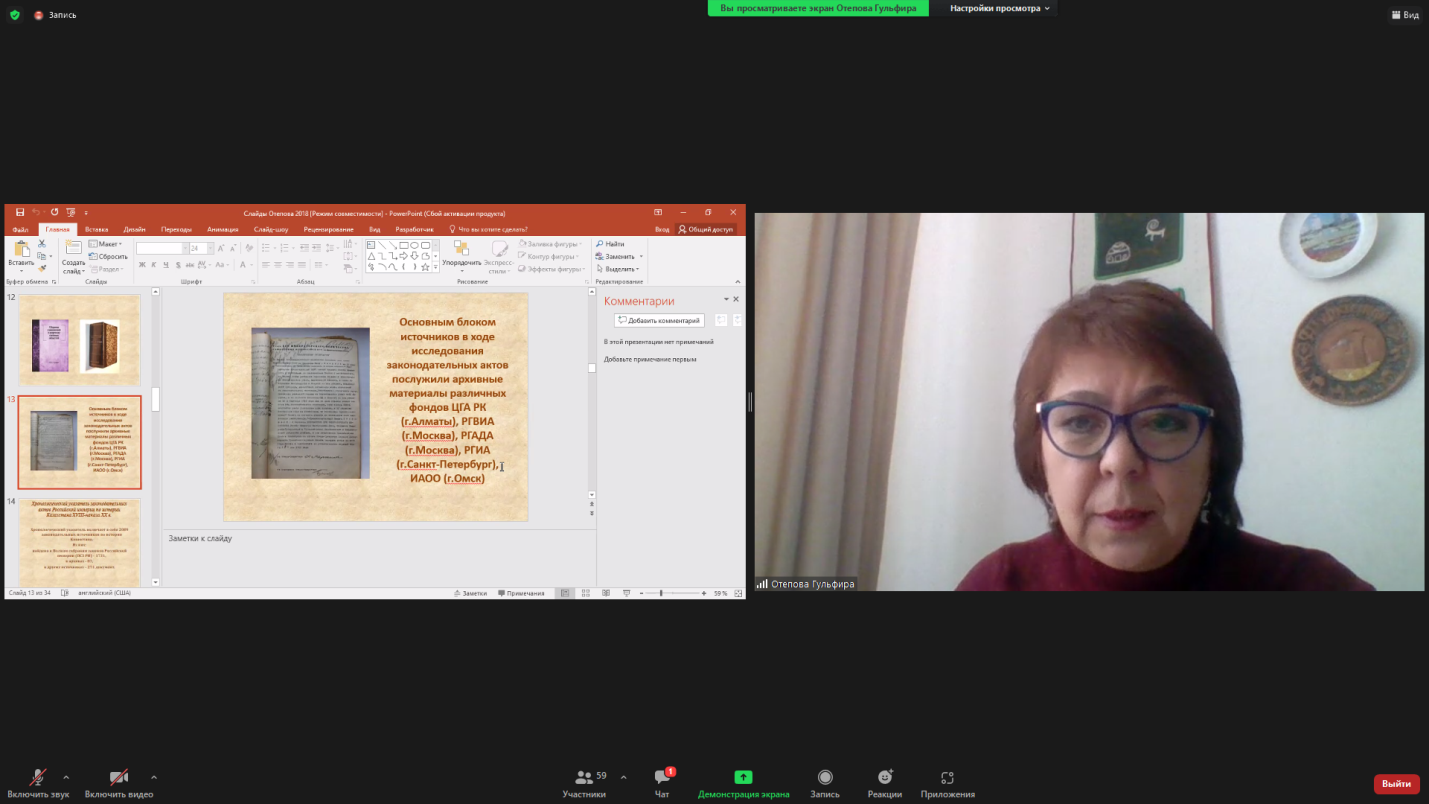The width and height of the screenshot is (1429, 804).
Task: Switch to the Вставка ribbon tab
Action: 96,229
